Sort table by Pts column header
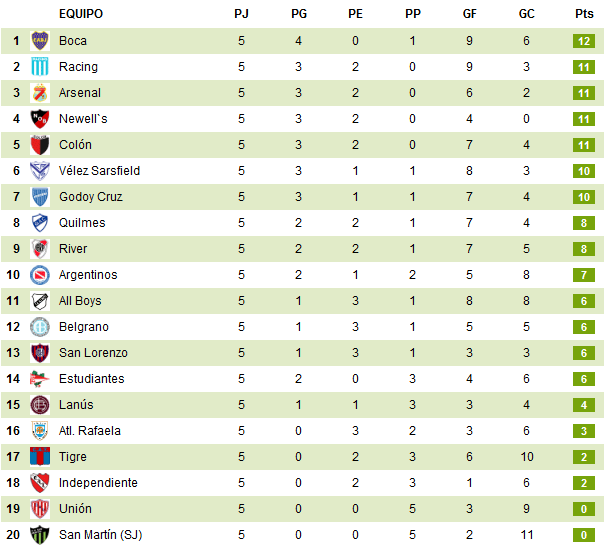 (584, 14)
